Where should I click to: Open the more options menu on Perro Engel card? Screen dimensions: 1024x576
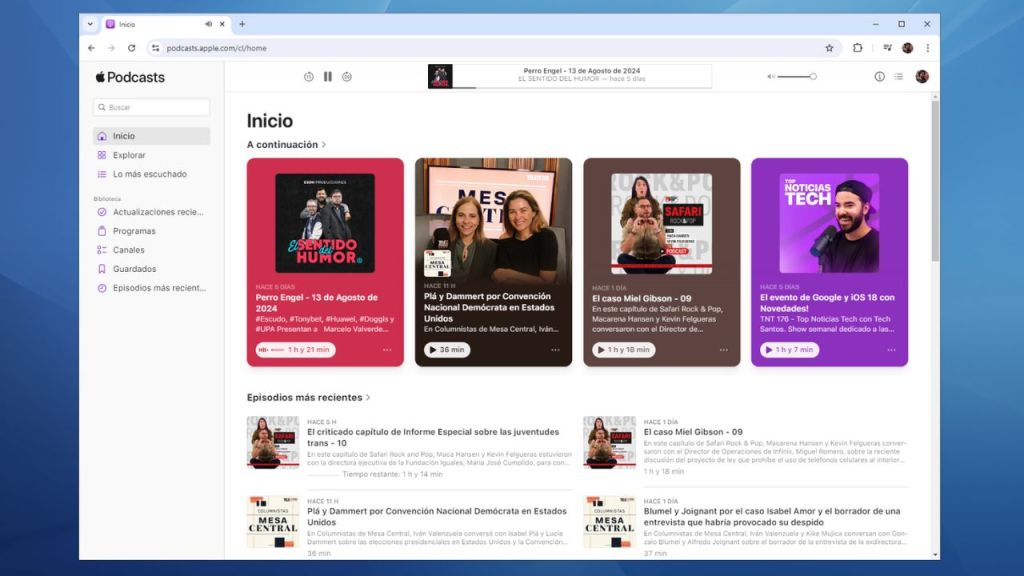[x=388, y=350]
